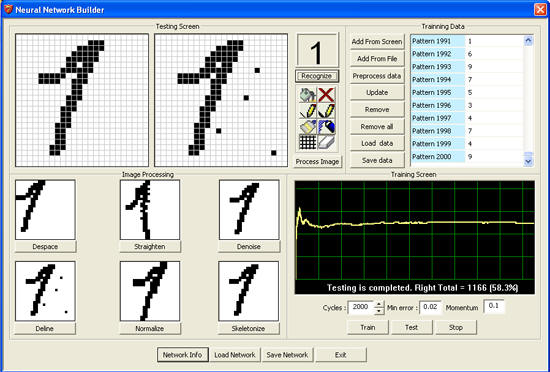Image resolution: width=550 pixels, height=372 pixels.
Task: Toggle the grid icon in tool palette
Action: (308, 142)
